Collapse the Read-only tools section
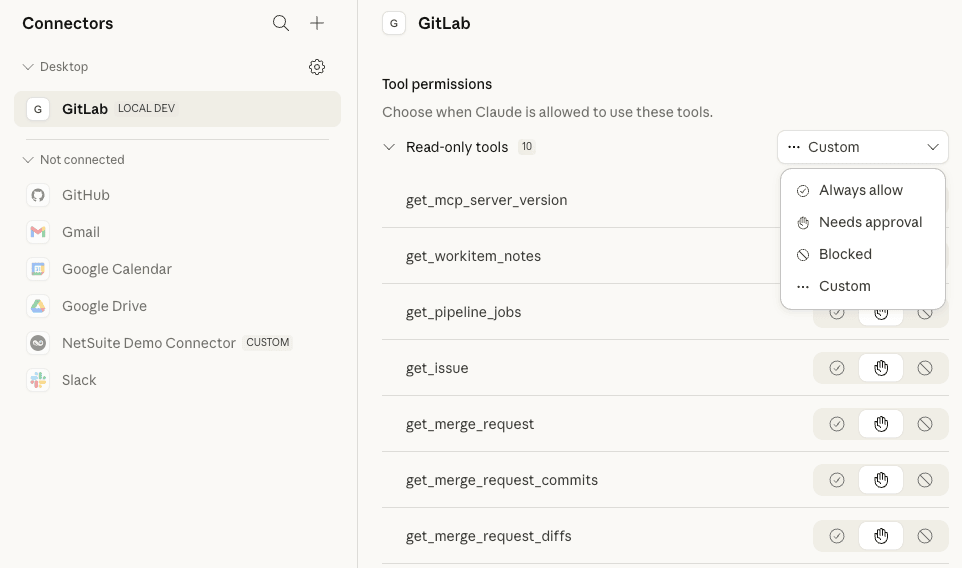This screenshot has width=962, height=568. 389,147
